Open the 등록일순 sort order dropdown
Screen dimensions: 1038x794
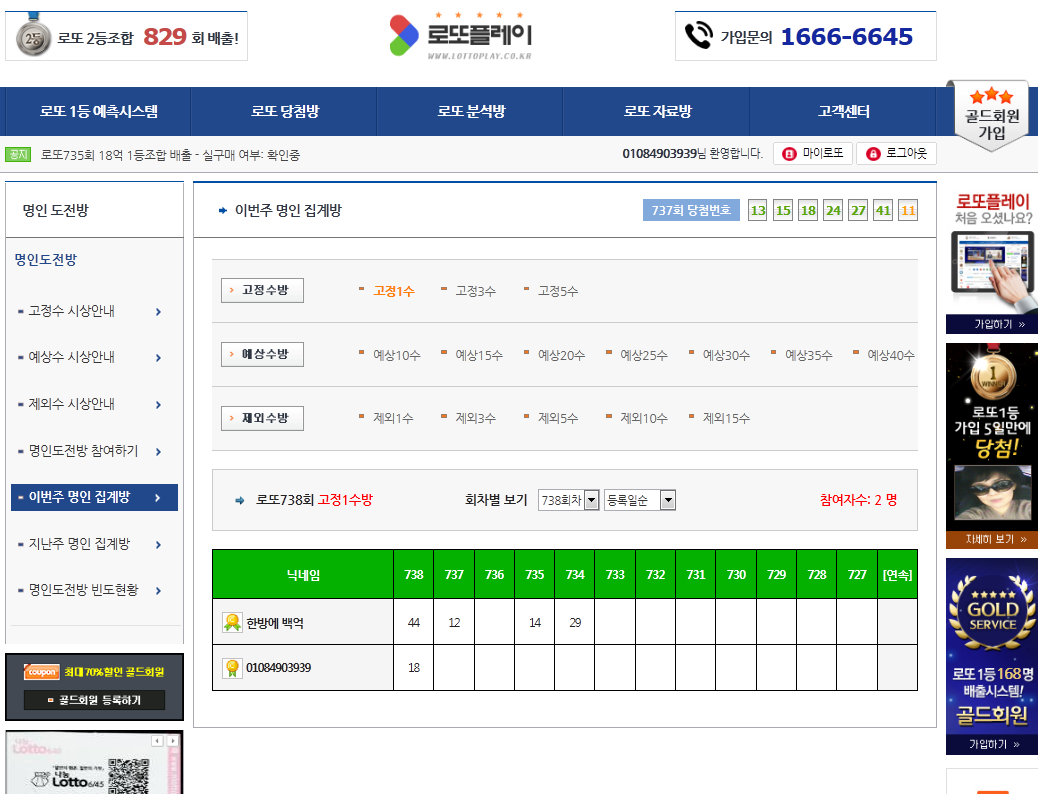pos(639,500)
